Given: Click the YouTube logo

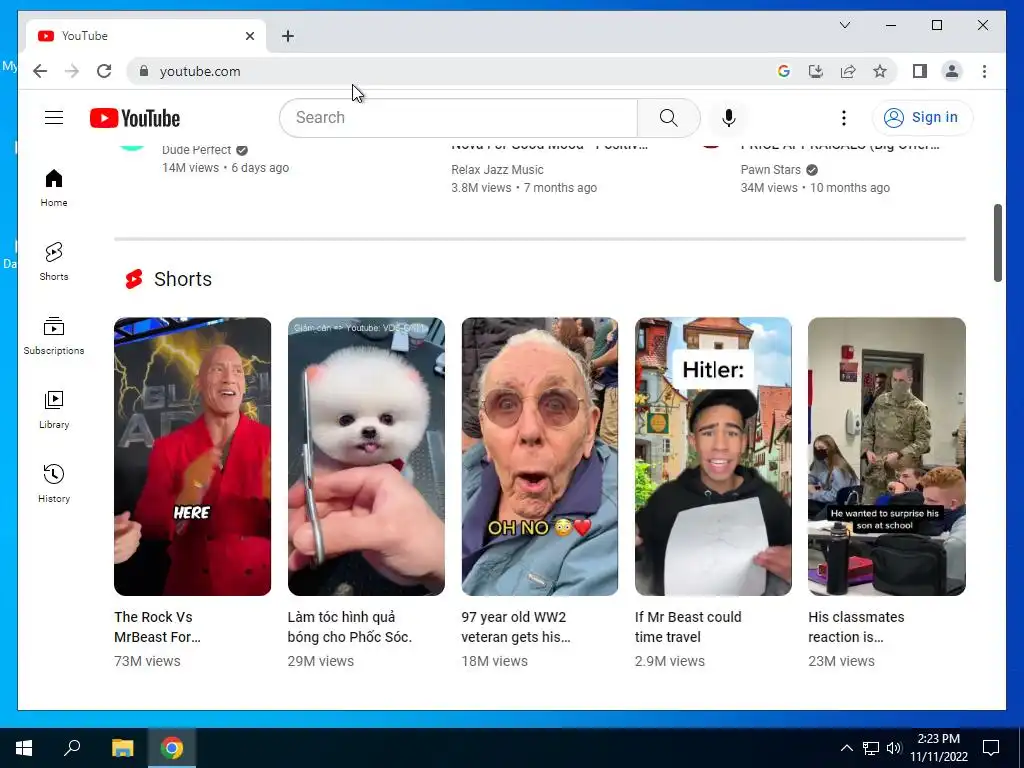Looking at the screenshot, I should click(135, 118).
